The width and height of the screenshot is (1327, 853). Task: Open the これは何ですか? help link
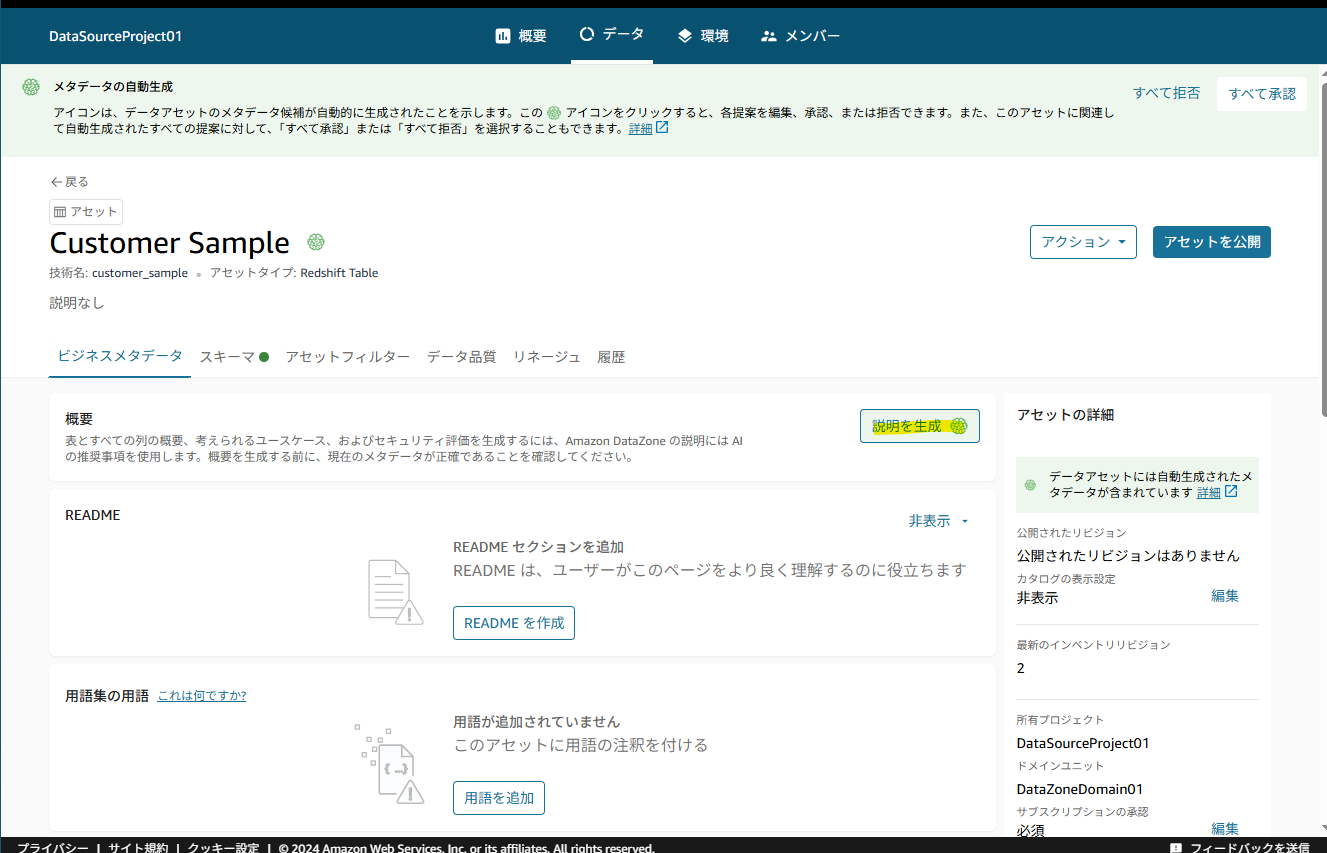(x=201, y=694)
